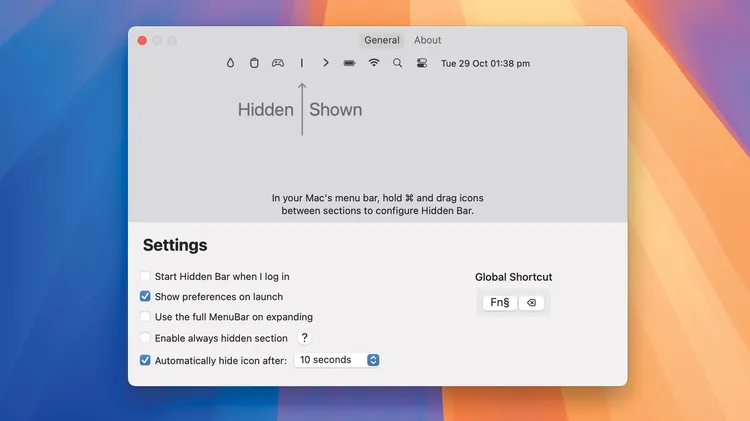Image resolution: width=750 pixels, height=421 pixels.
Task: Enable Start Hidden Bar when I log in
Action: click(x=145, y=276)
